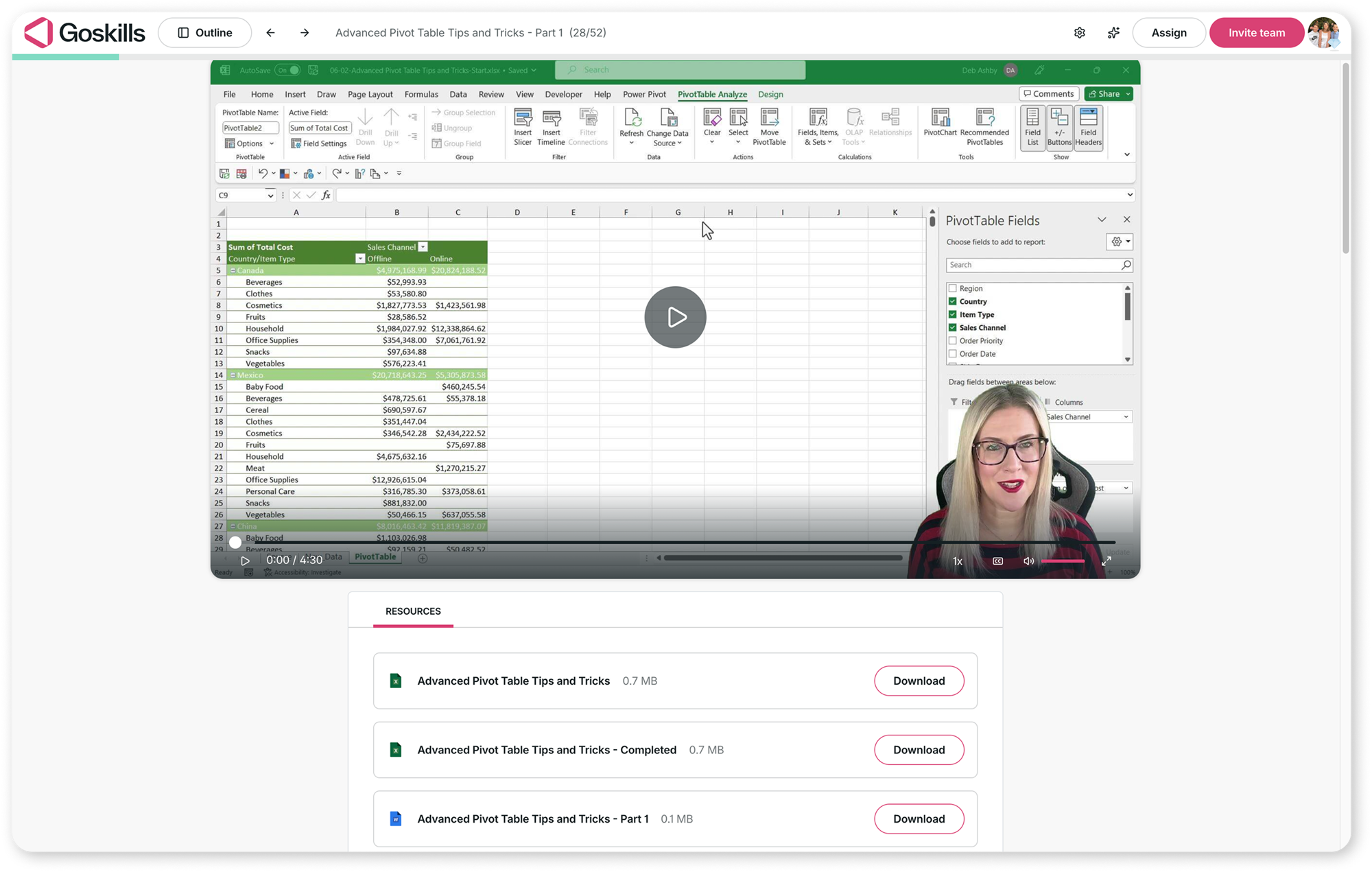
Task: Click the Assign button
Action: (x=1168, y=33)
